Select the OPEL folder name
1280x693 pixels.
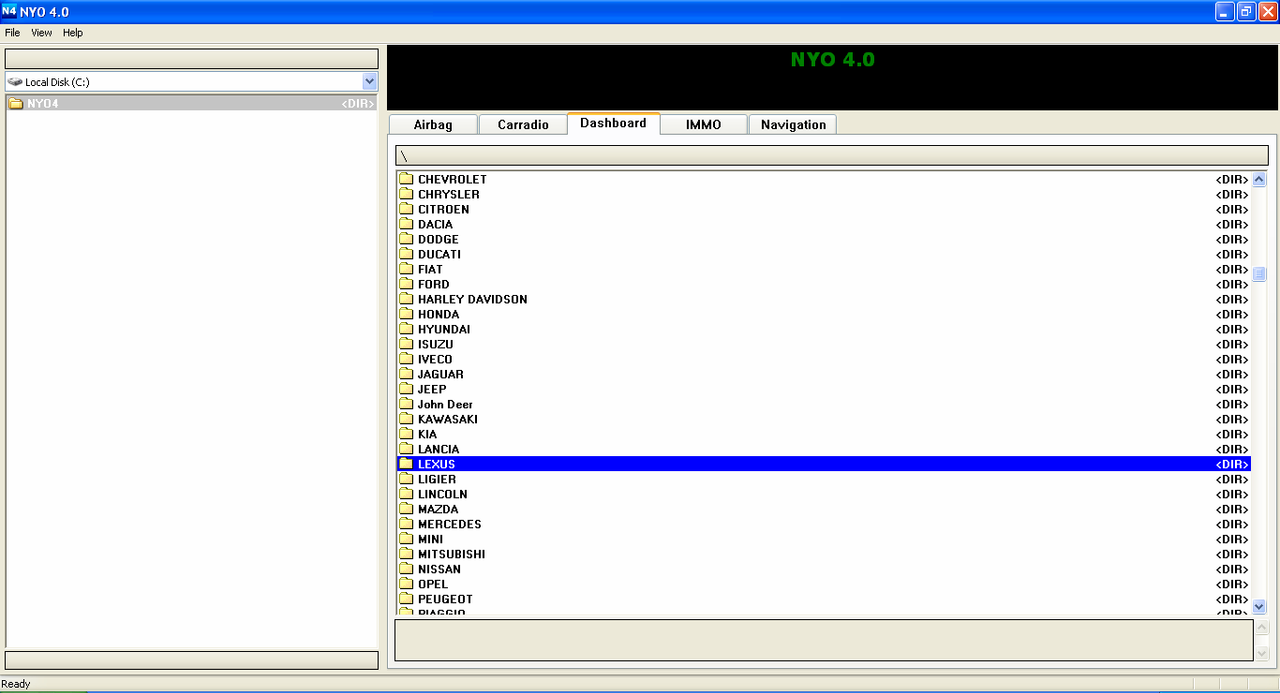click(x=433, y=584)
